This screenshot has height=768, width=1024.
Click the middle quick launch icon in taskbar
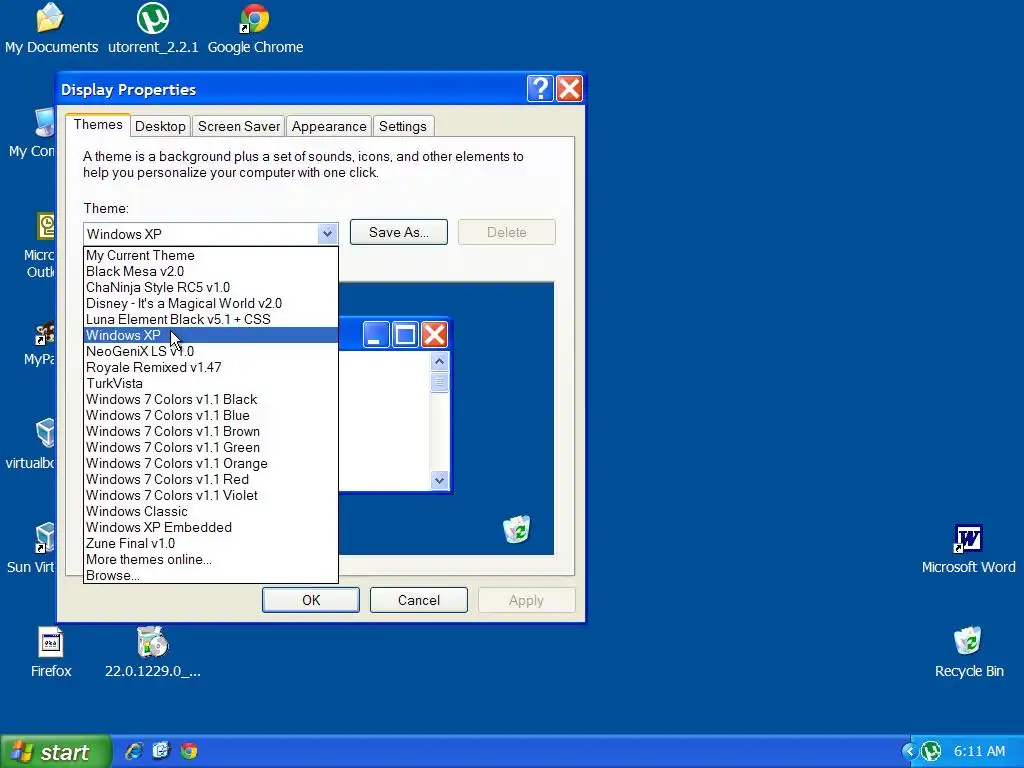point(161,751)
